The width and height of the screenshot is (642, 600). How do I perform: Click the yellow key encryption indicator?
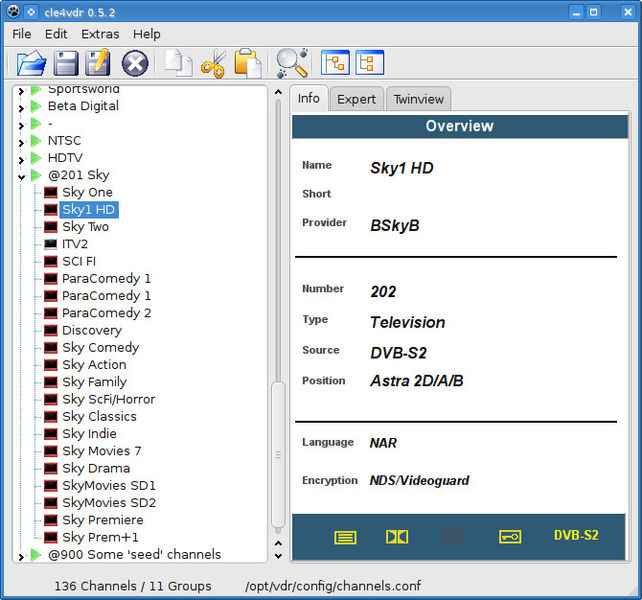(510, 537)
